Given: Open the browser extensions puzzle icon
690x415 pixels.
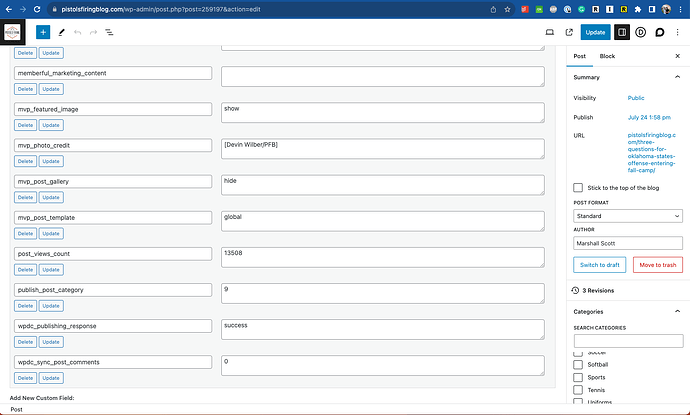Looking at the screenshot, I should pos(638,9).
